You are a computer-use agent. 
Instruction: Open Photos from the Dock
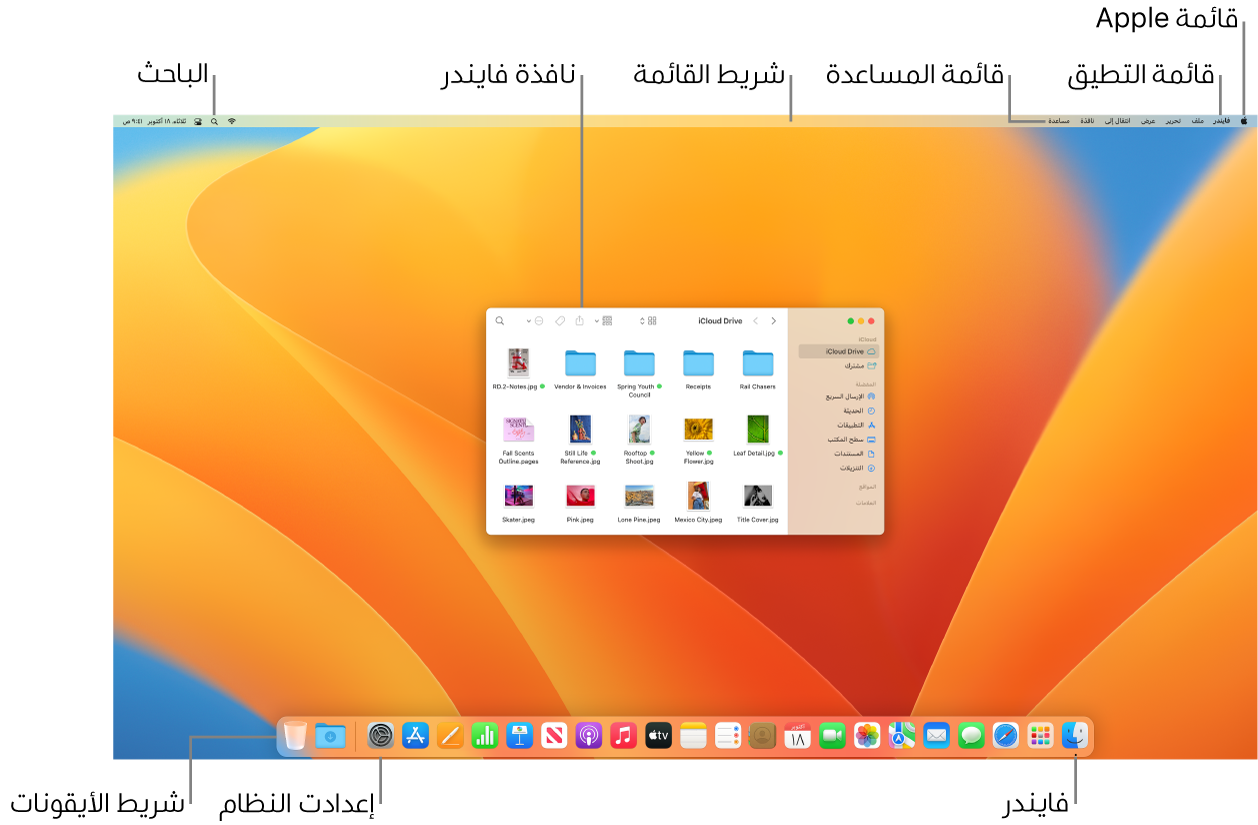click(866, 735)
